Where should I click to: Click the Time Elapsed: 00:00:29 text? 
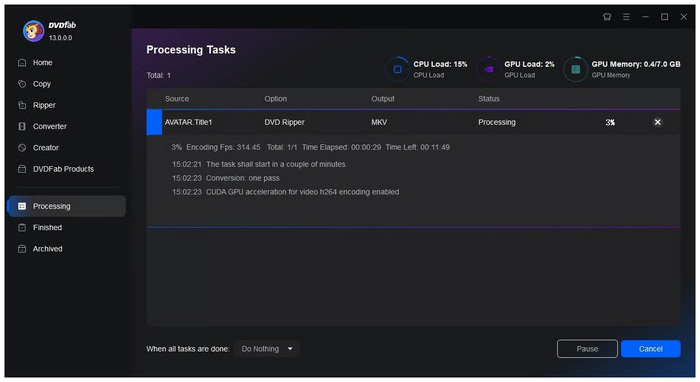[x=342, y=147]
